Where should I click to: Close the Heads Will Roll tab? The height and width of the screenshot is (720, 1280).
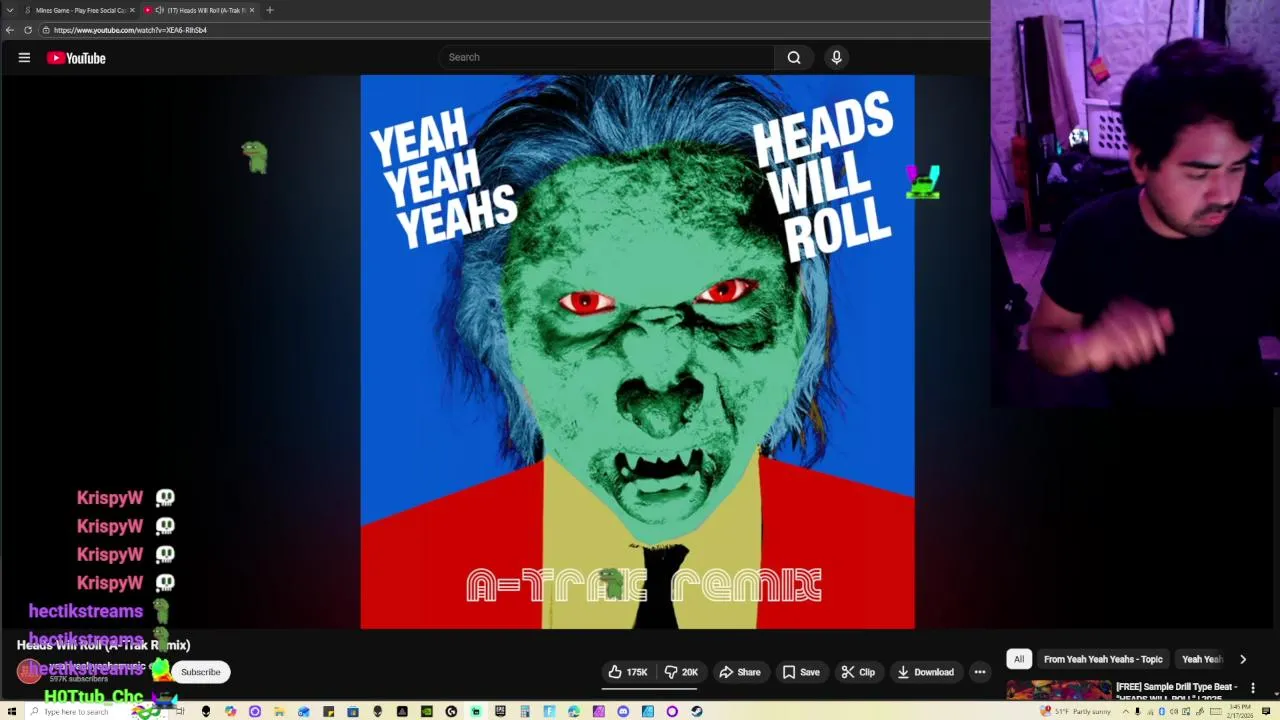pyautogui.click(x=252, y=10)
